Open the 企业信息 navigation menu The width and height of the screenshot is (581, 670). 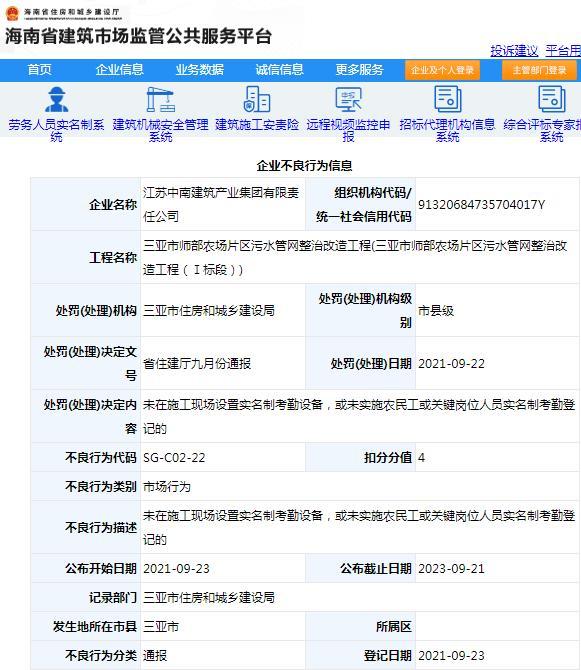click(119, 70)
